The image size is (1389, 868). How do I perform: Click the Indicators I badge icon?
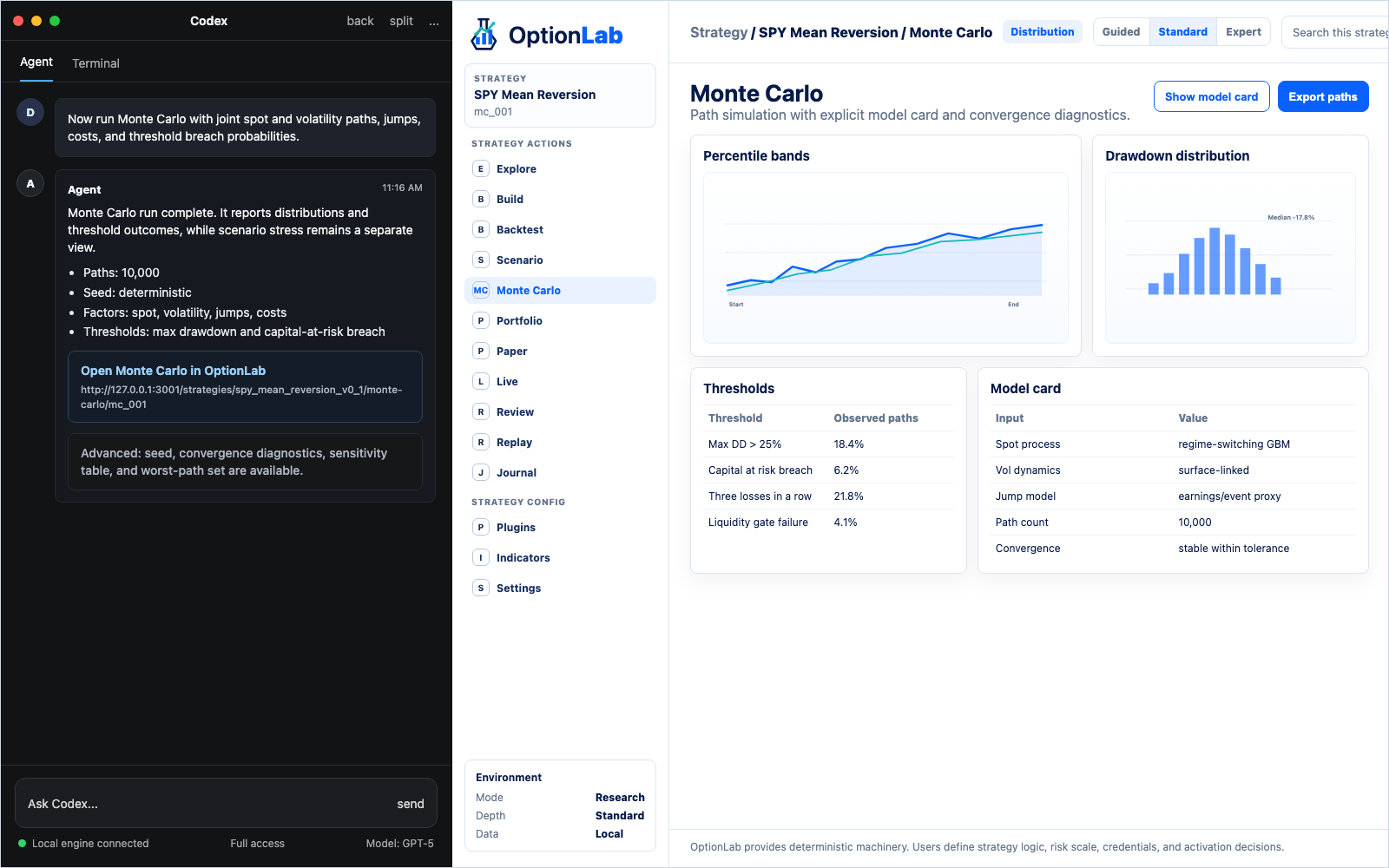click(481, 558)
